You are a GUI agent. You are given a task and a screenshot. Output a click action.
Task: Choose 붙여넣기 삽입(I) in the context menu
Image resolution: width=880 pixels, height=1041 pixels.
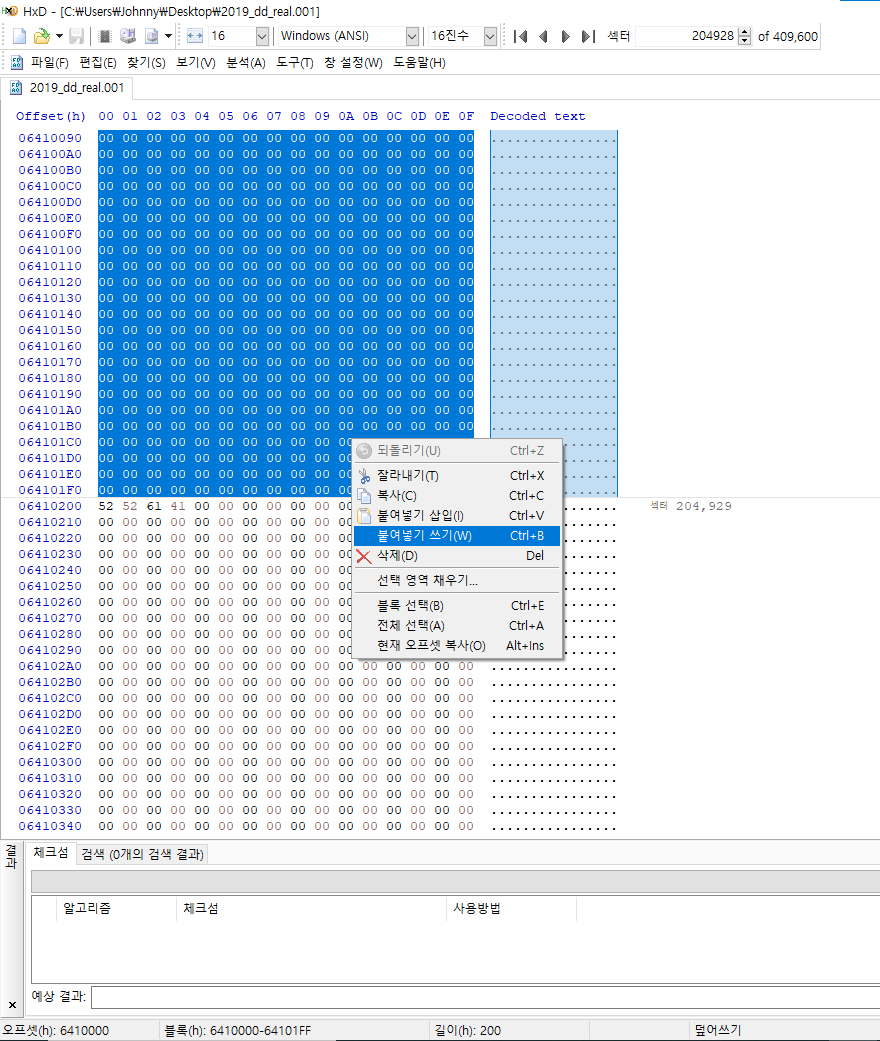pos(458,515)
